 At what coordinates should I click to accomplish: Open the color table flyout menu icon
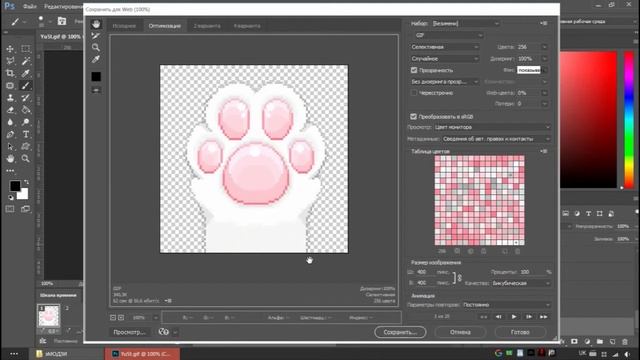click(544, 151)
